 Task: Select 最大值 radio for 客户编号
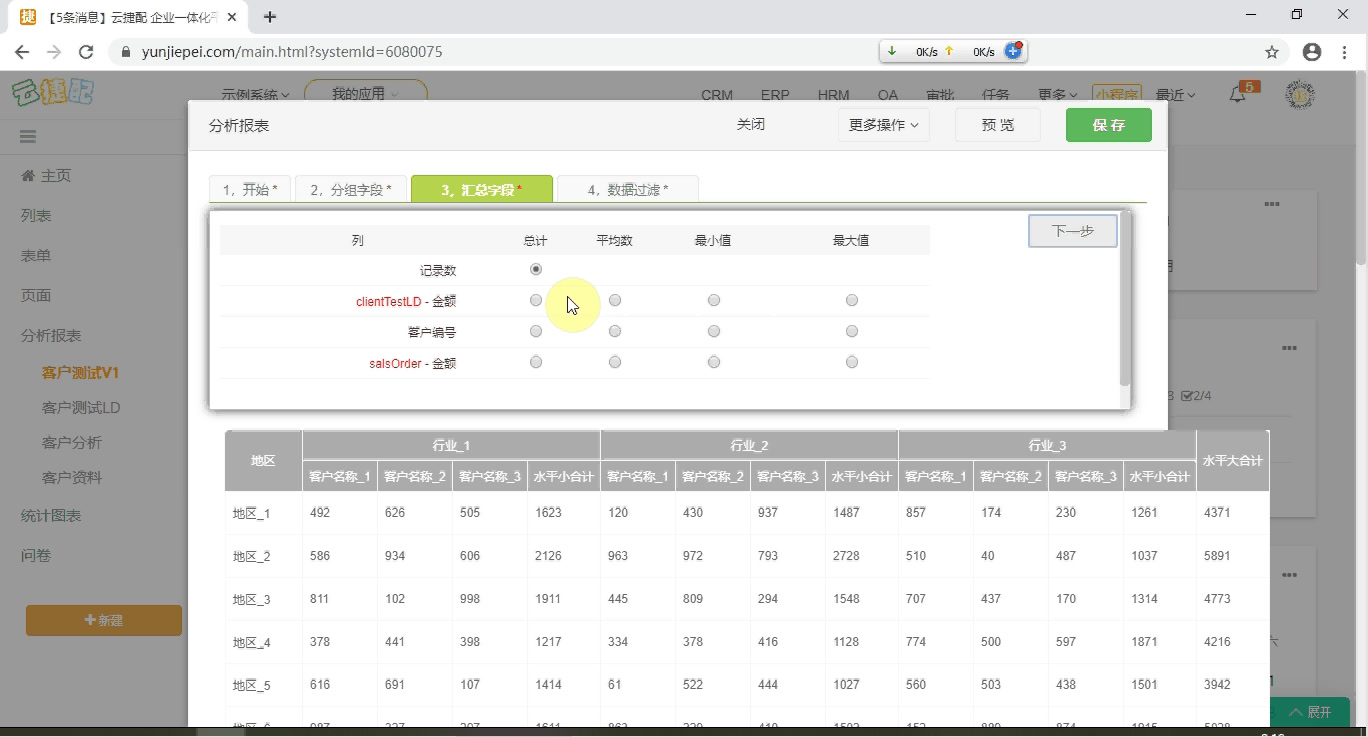[x=852, y=331]
